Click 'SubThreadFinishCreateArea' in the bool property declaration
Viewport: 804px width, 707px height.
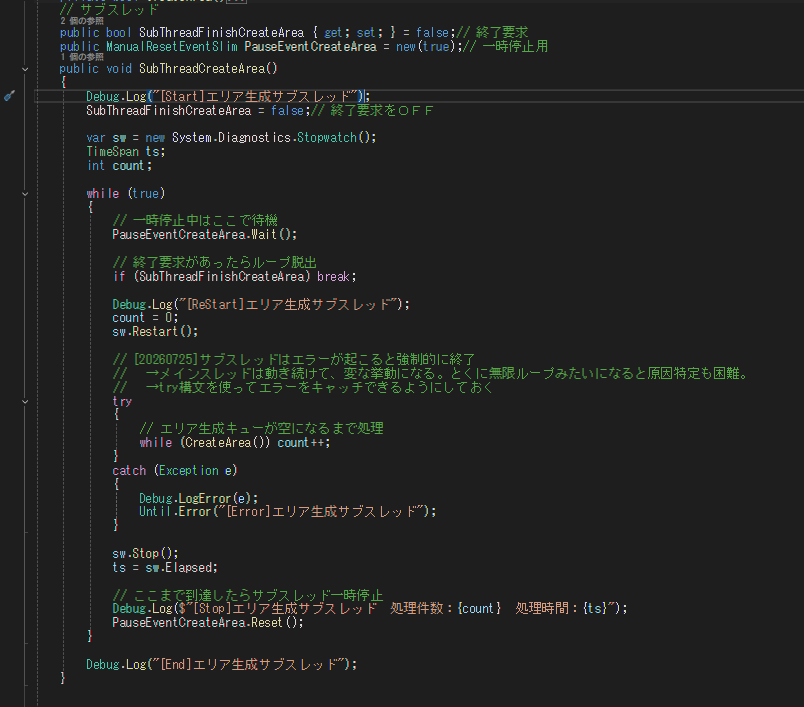222,33
